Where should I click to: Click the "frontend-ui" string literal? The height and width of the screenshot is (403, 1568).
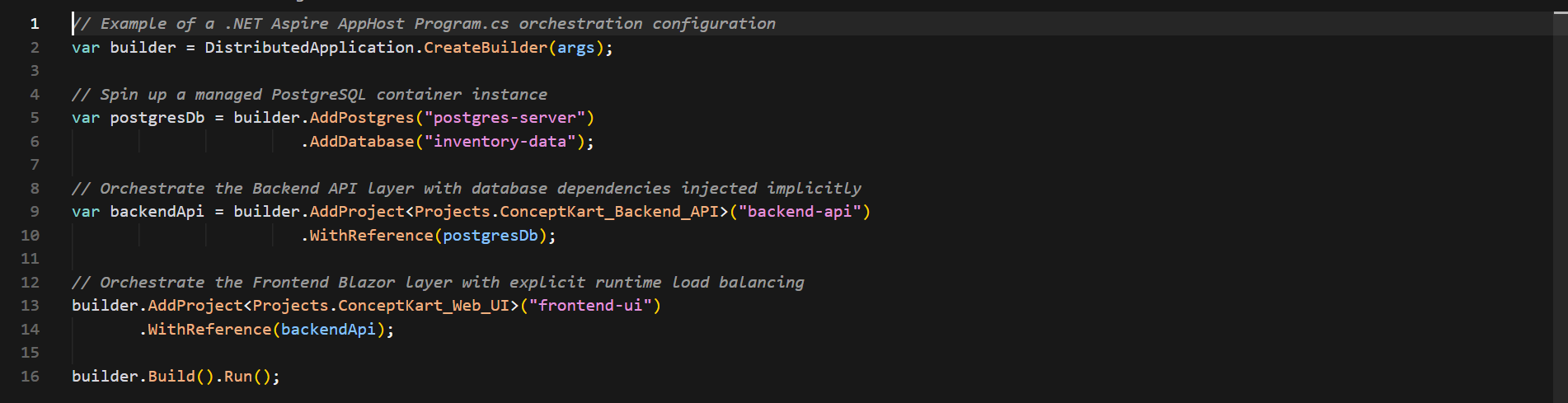pos(590,306)
